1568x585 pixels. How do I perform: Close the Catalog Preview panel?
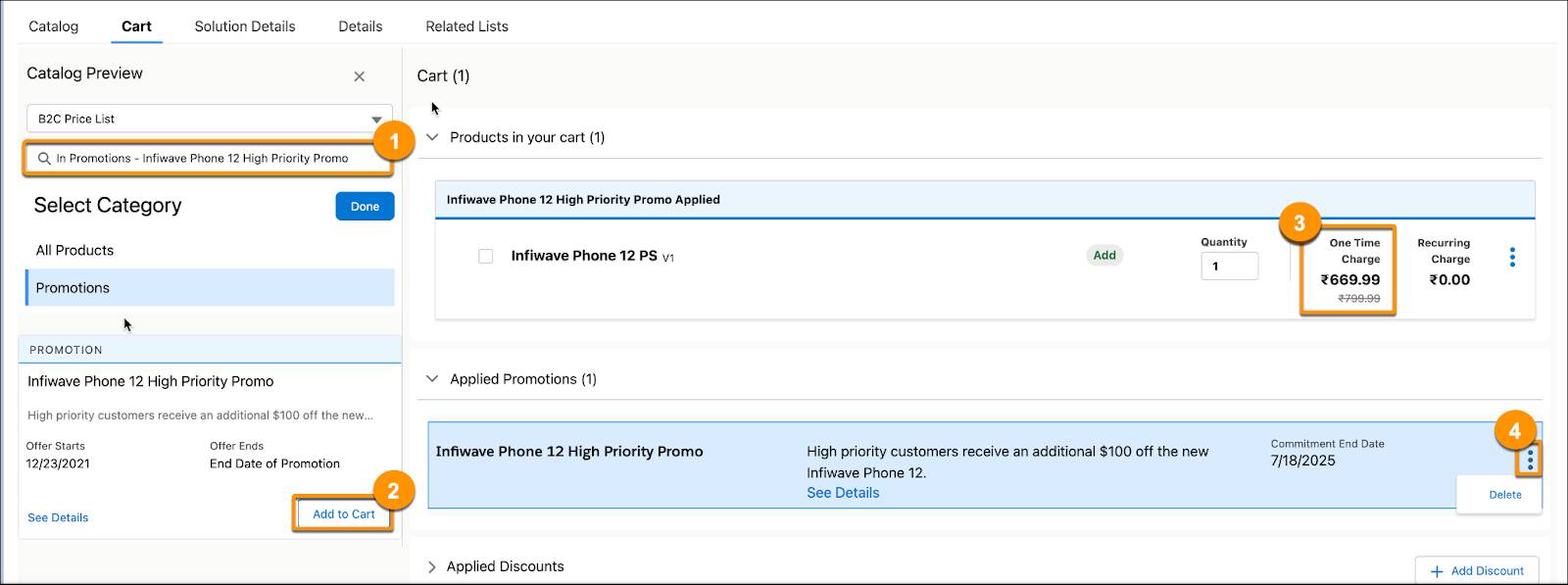360,76
